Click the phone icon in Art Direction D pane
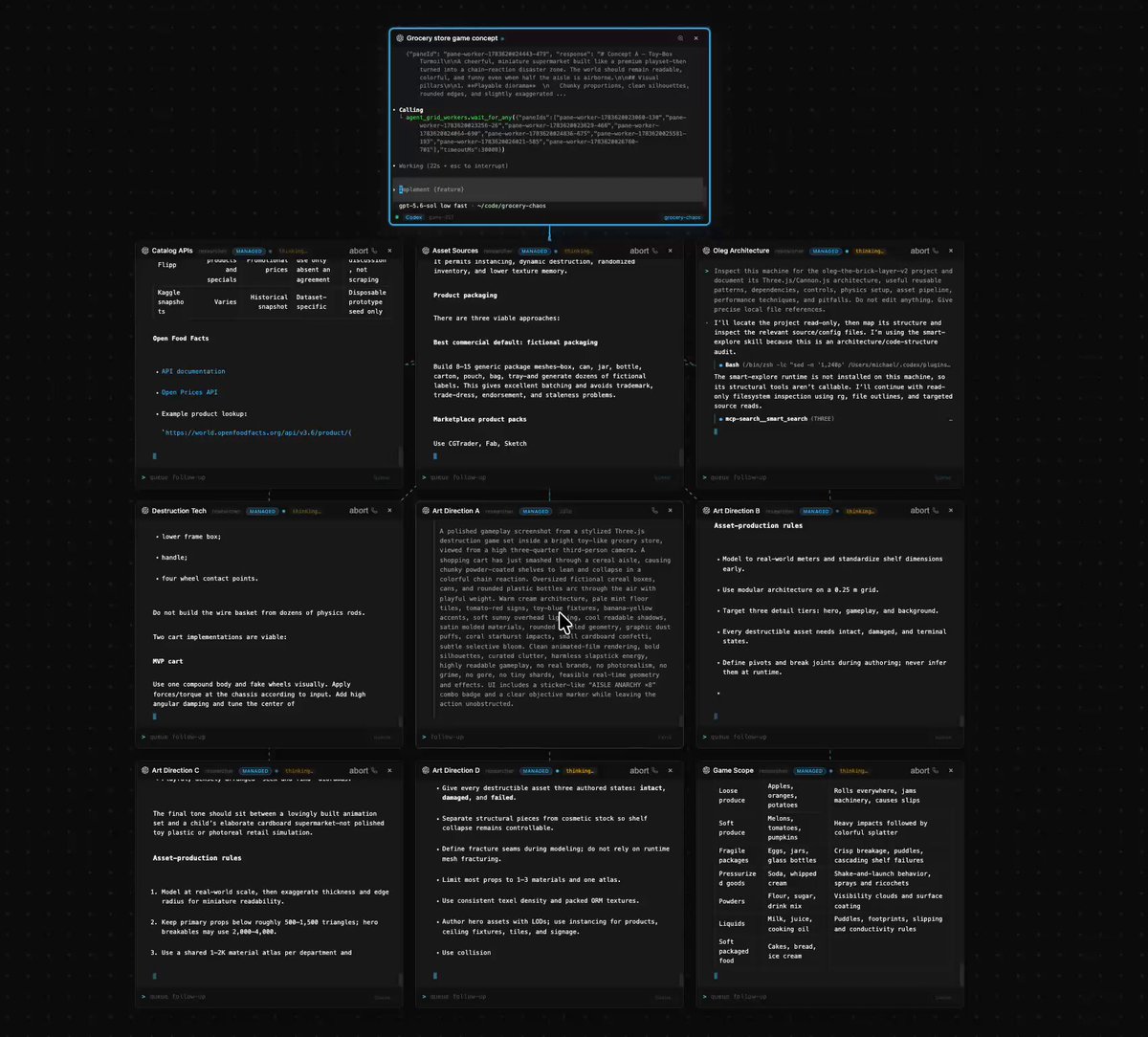The width and height of the screenshot is (1148, 1037). (655, 770)
